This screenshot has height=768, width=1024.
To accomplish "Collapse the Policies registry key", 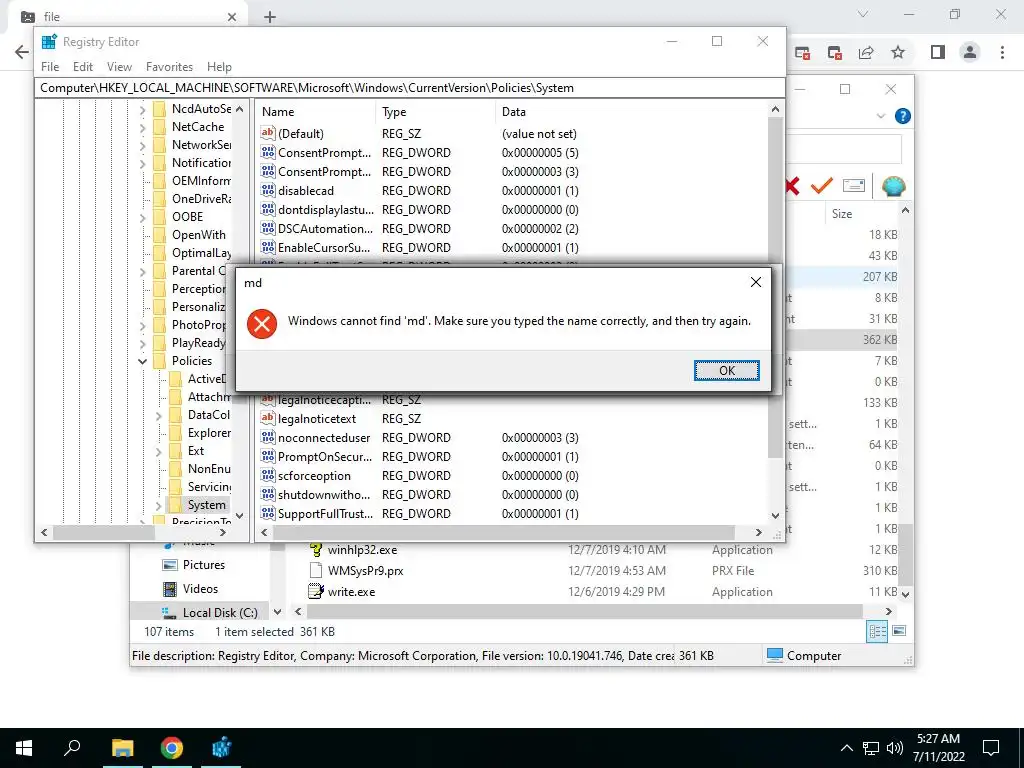I will click(x=143, y=360).
